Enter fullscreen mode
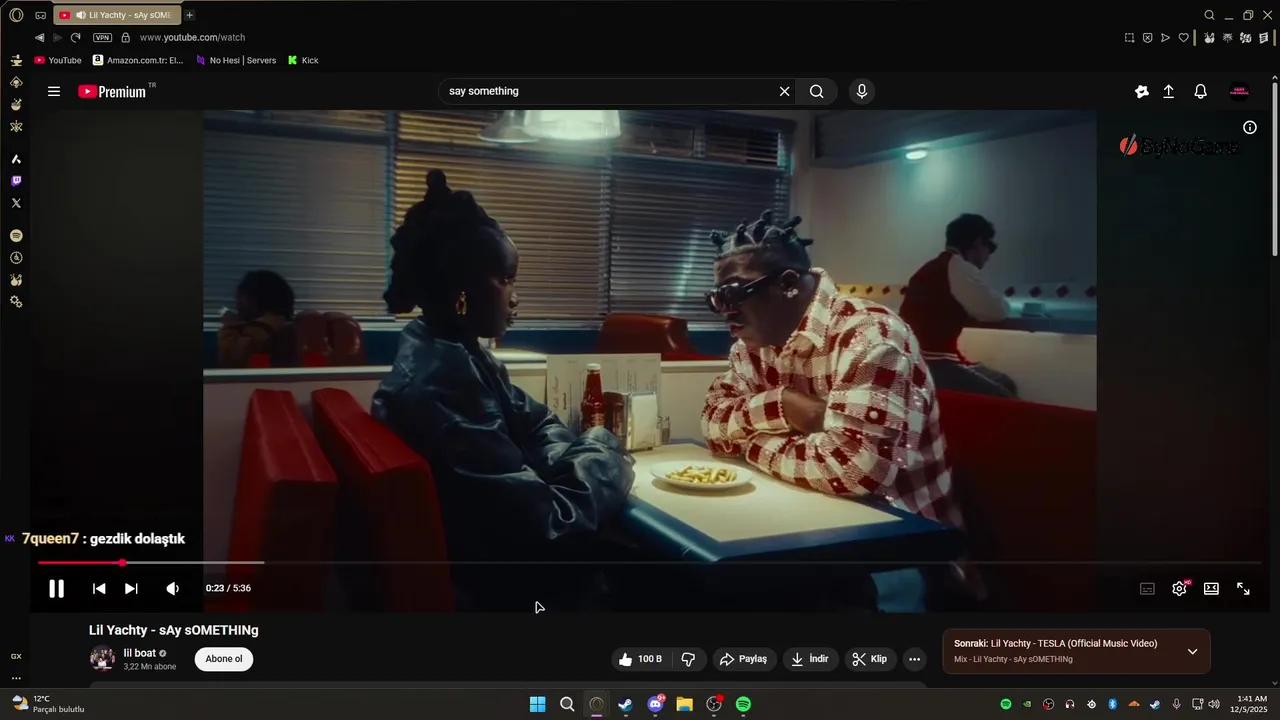1280x720 pixels. [1243, 589]
